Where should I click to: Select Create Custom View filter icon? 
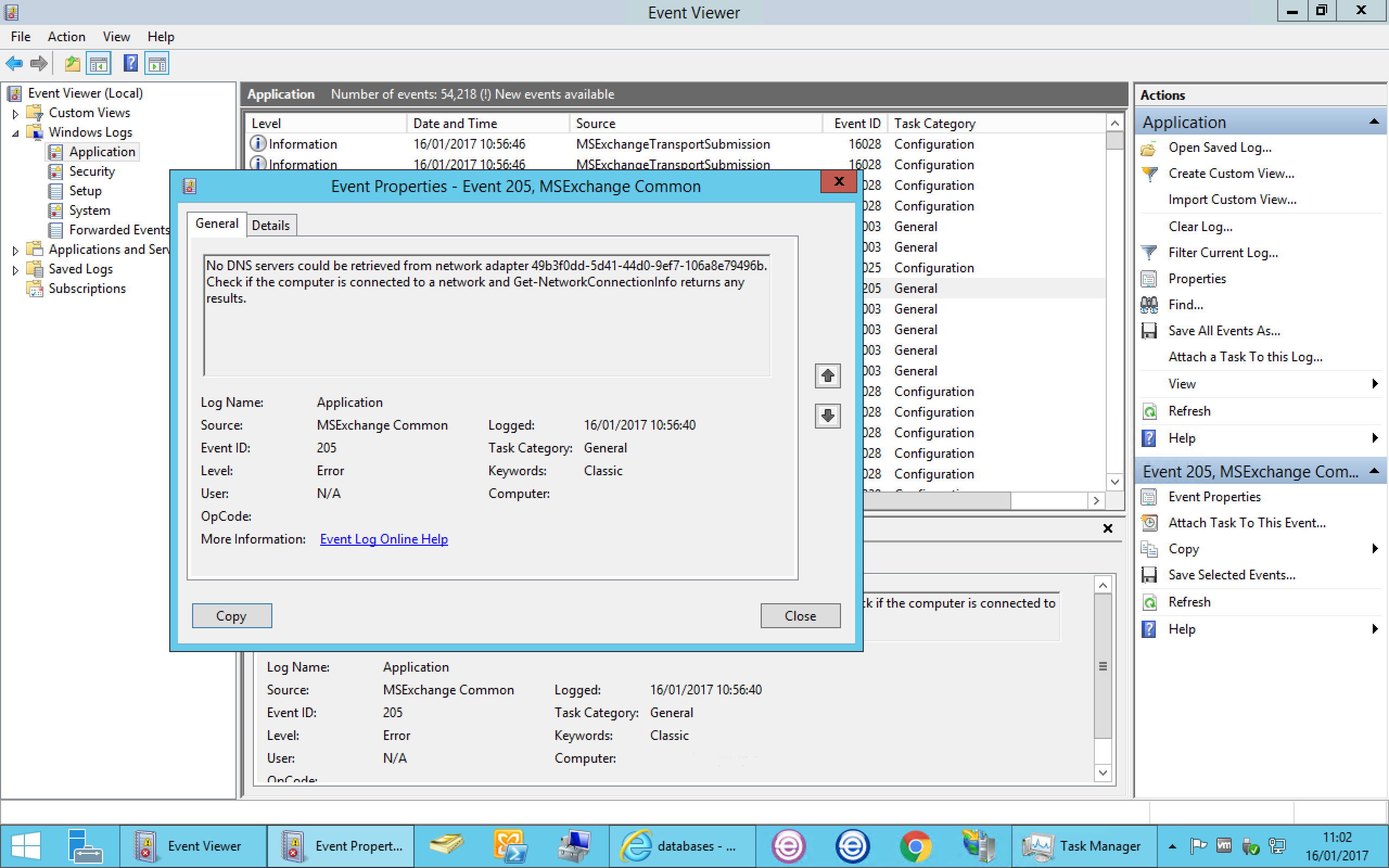(x=1150, y=174)
